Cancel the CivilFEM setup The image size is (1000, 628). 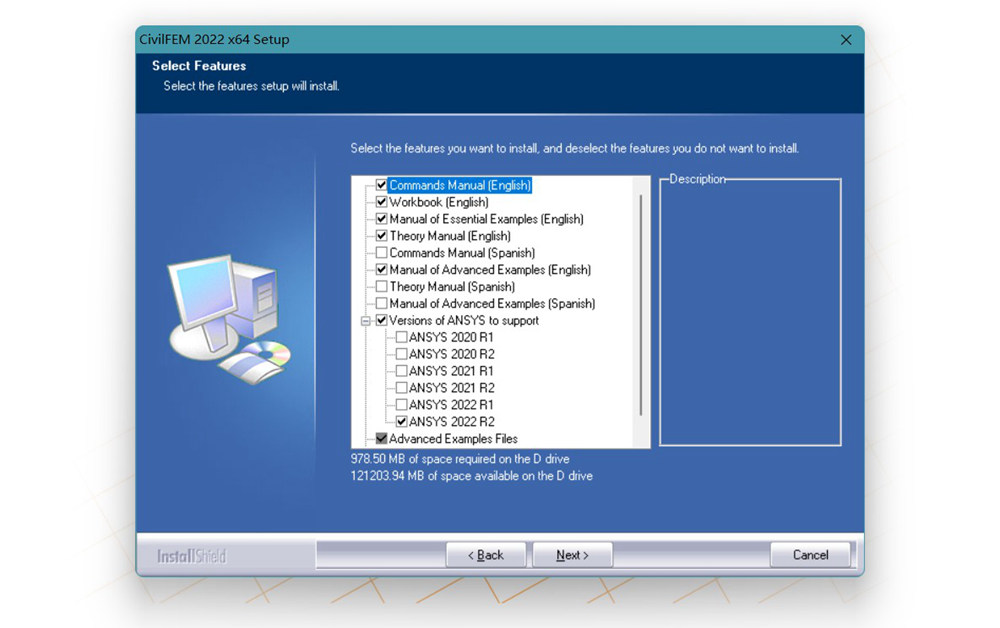click(810, 555)
